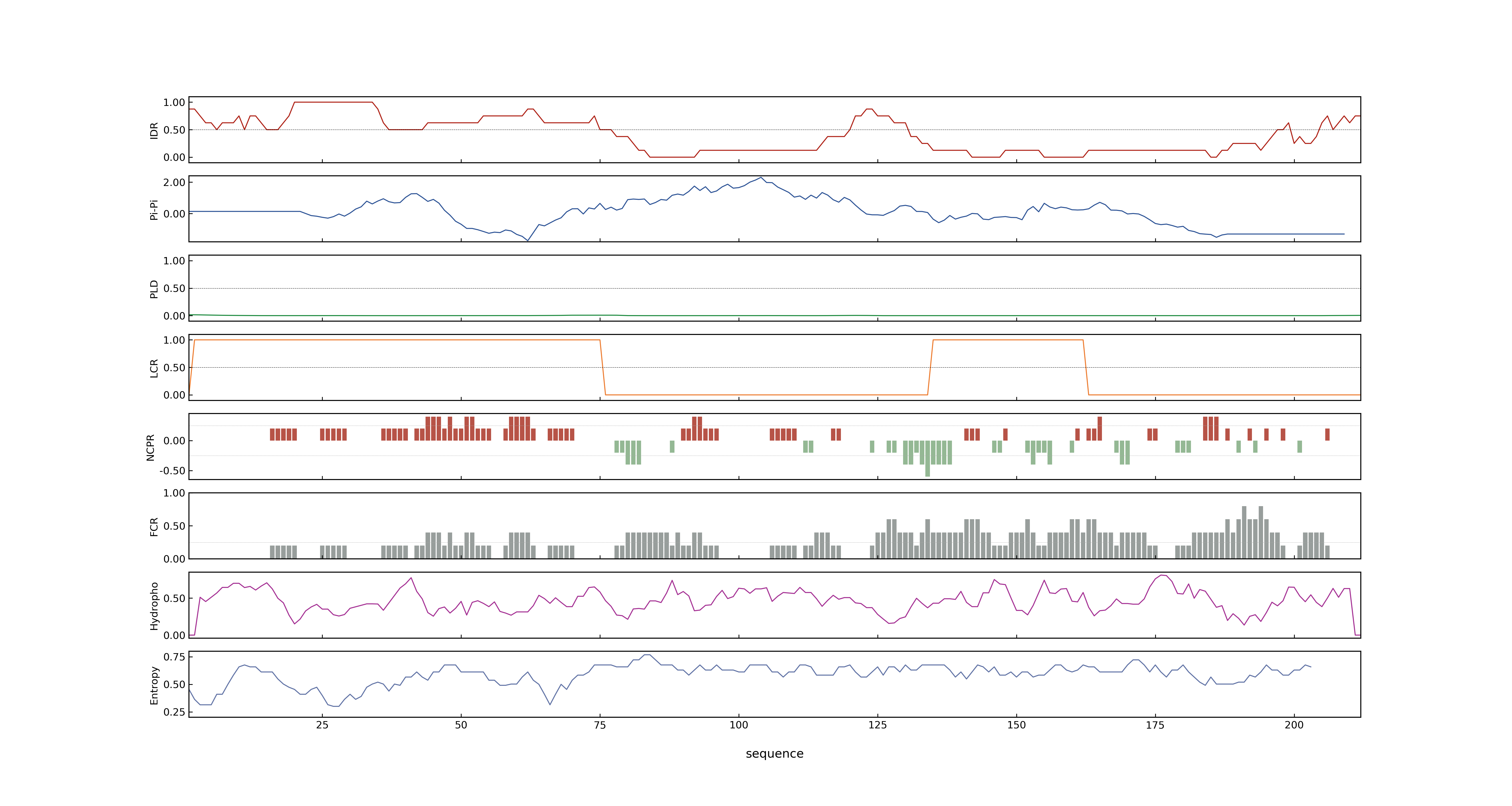
Task: Click x-axis tick label 75
Action: tap(600, 725)
